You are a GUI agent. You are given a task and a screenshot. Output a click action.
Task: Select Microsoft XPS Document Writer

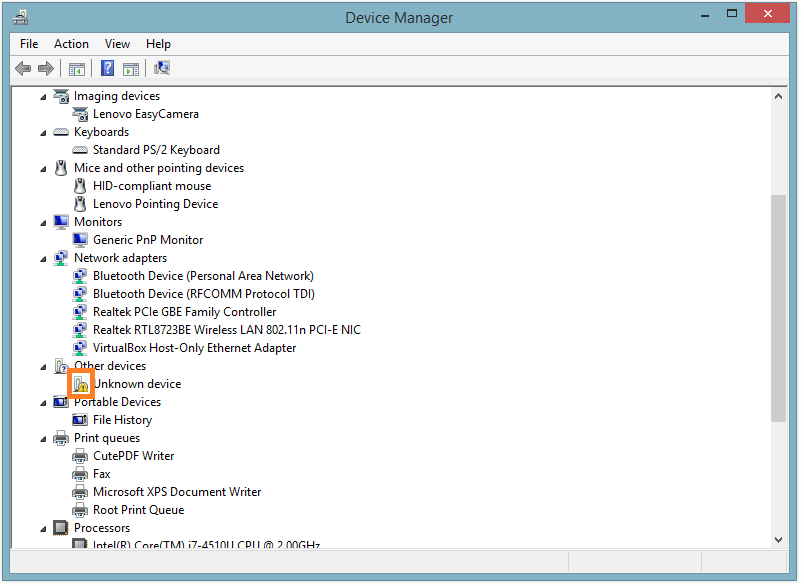pos(177,492)
